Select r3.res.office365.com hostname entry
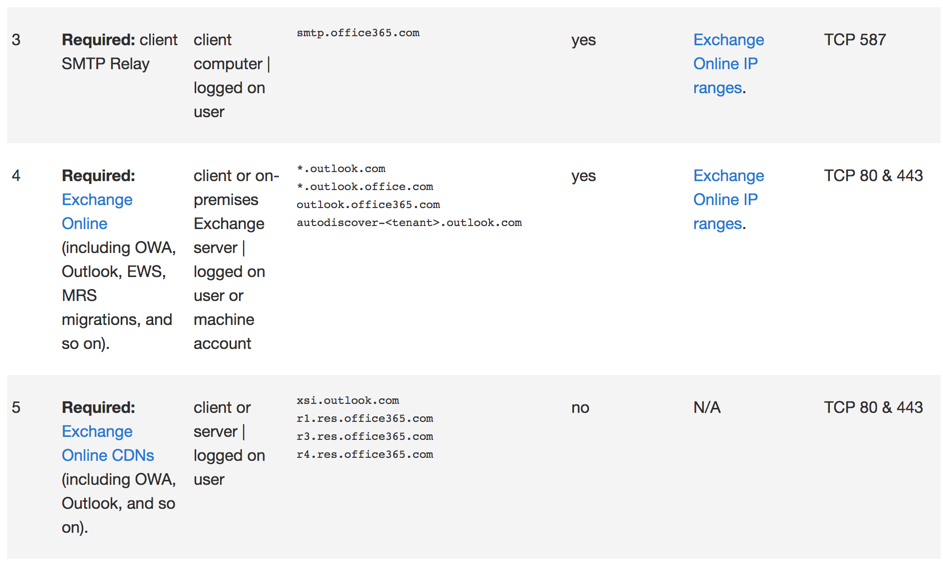This screenshot has height=564, width=943. (364, 437)
